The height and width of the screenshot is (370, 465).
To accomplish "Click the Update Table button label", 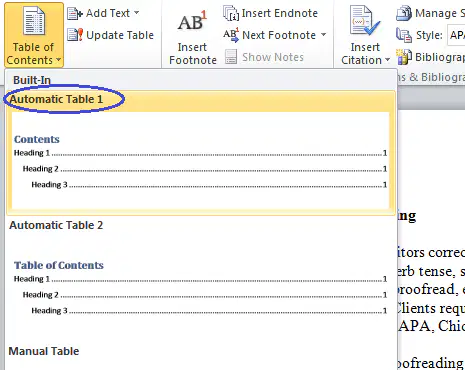I will tap(120, 35).
